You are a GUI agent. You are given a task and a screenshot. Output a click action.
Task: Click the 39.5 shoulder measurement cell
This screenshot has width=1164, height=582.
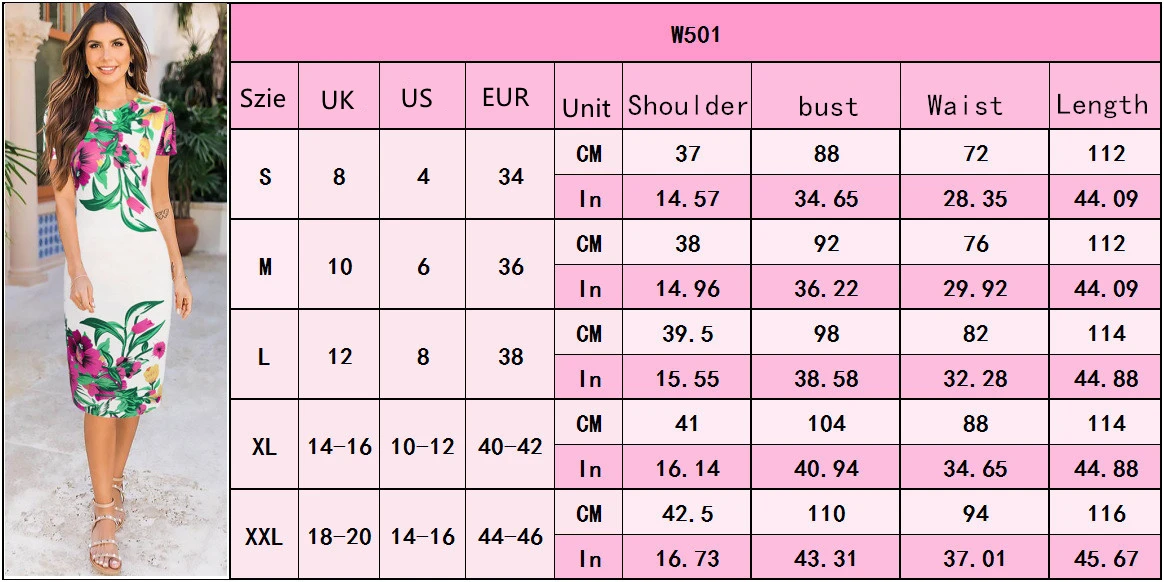click(687, 334)
